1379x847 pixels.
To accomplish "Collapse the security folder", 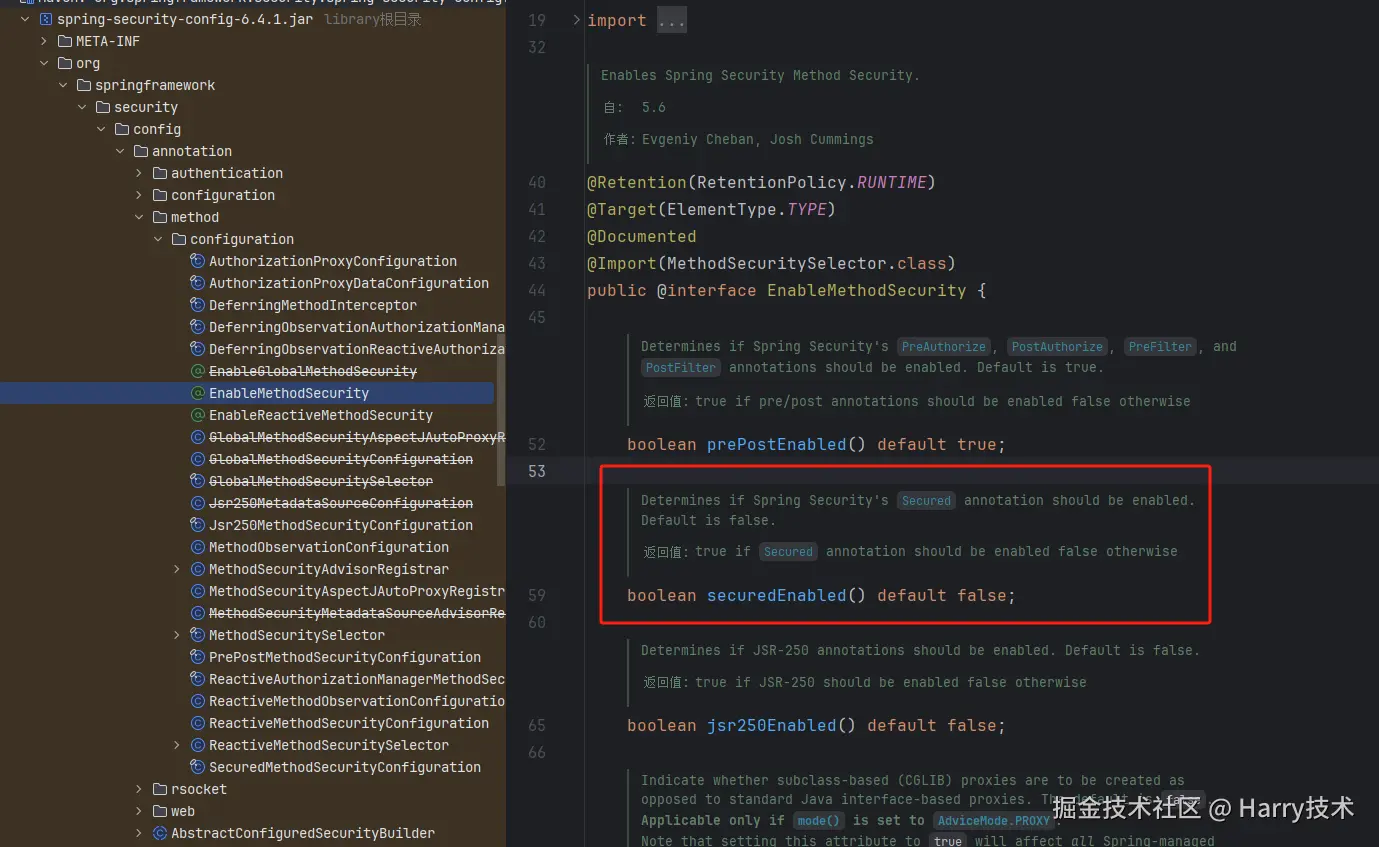I will tap(82, 107).
